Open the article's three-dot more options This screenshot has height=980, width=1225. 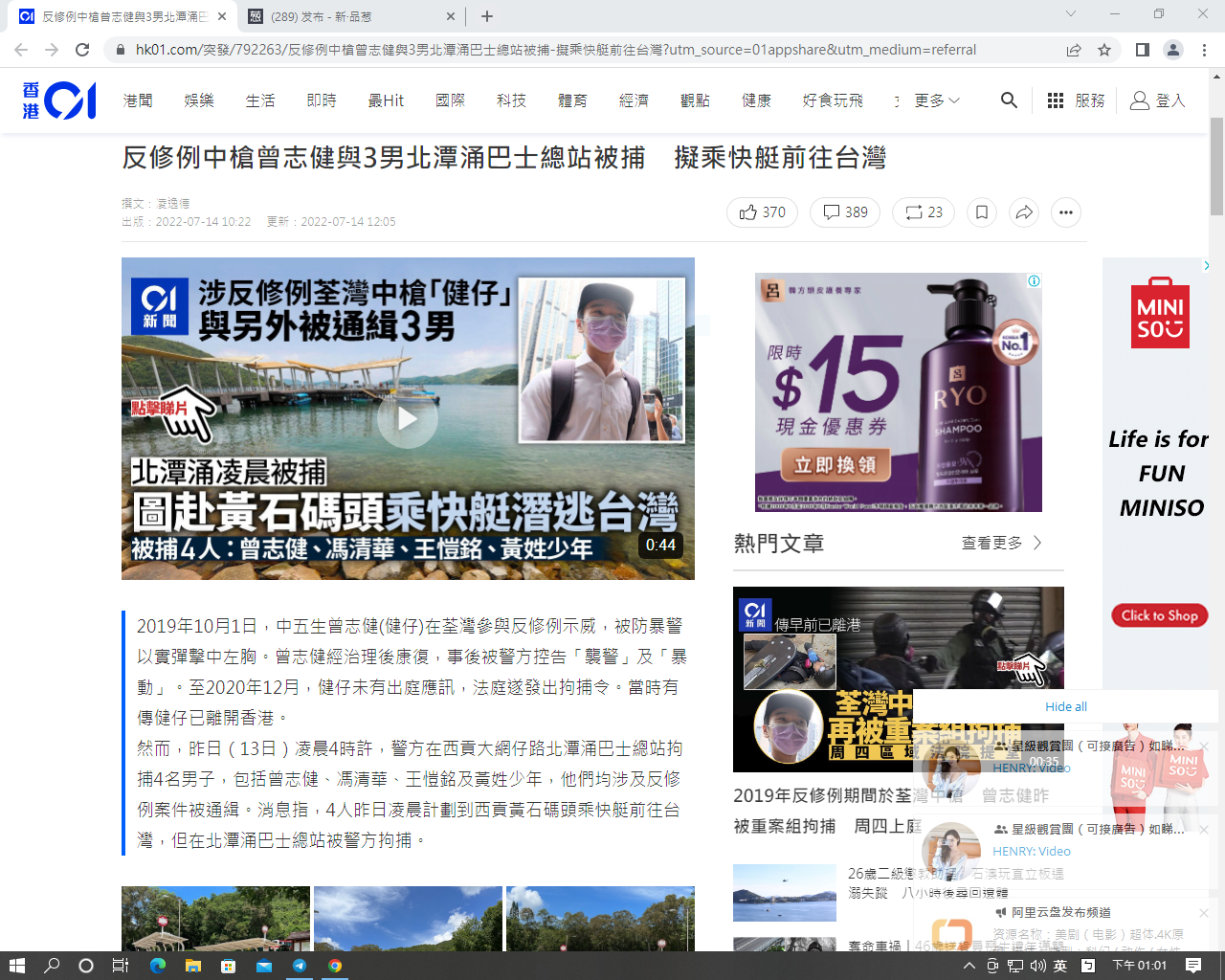[x=1066, y=212]
